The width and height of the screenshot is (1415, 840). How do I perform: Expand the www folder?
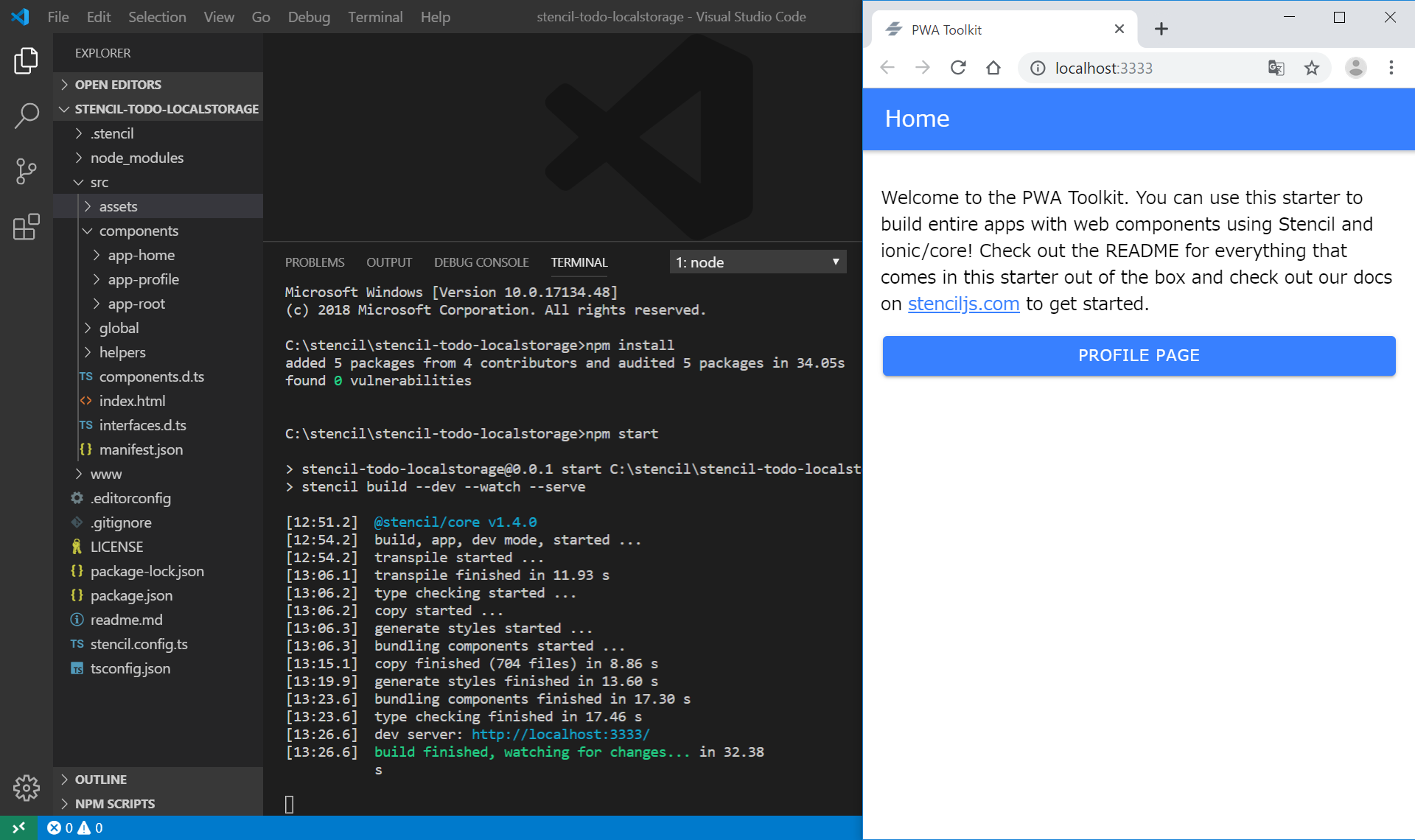pyautogui.click(x=158, y=473)
